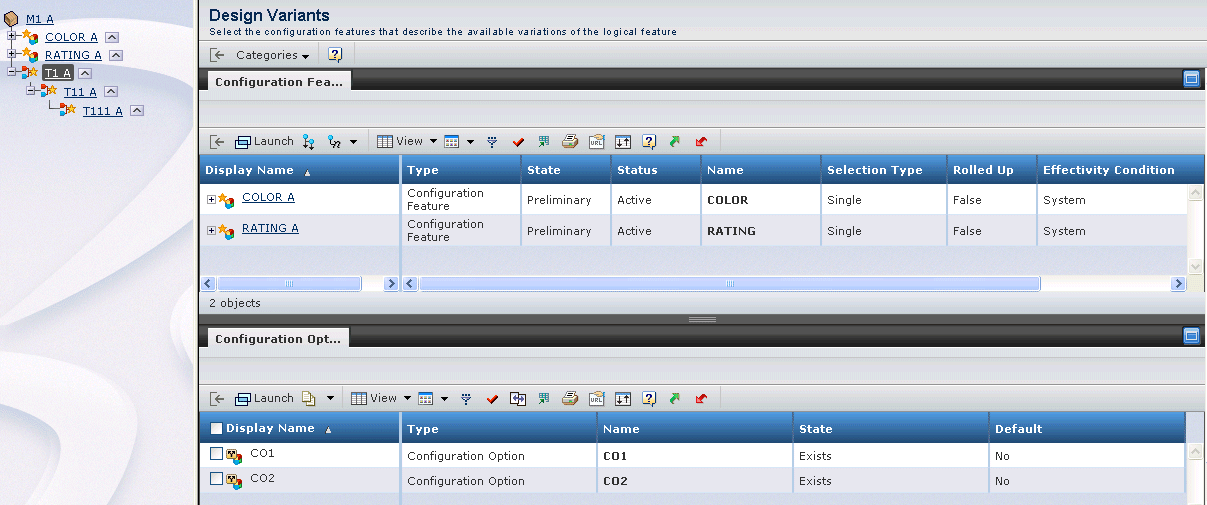This screenshot has height=505, width=1207.
Task: Click the back arrow left of Categories
Action: point(217,55)
